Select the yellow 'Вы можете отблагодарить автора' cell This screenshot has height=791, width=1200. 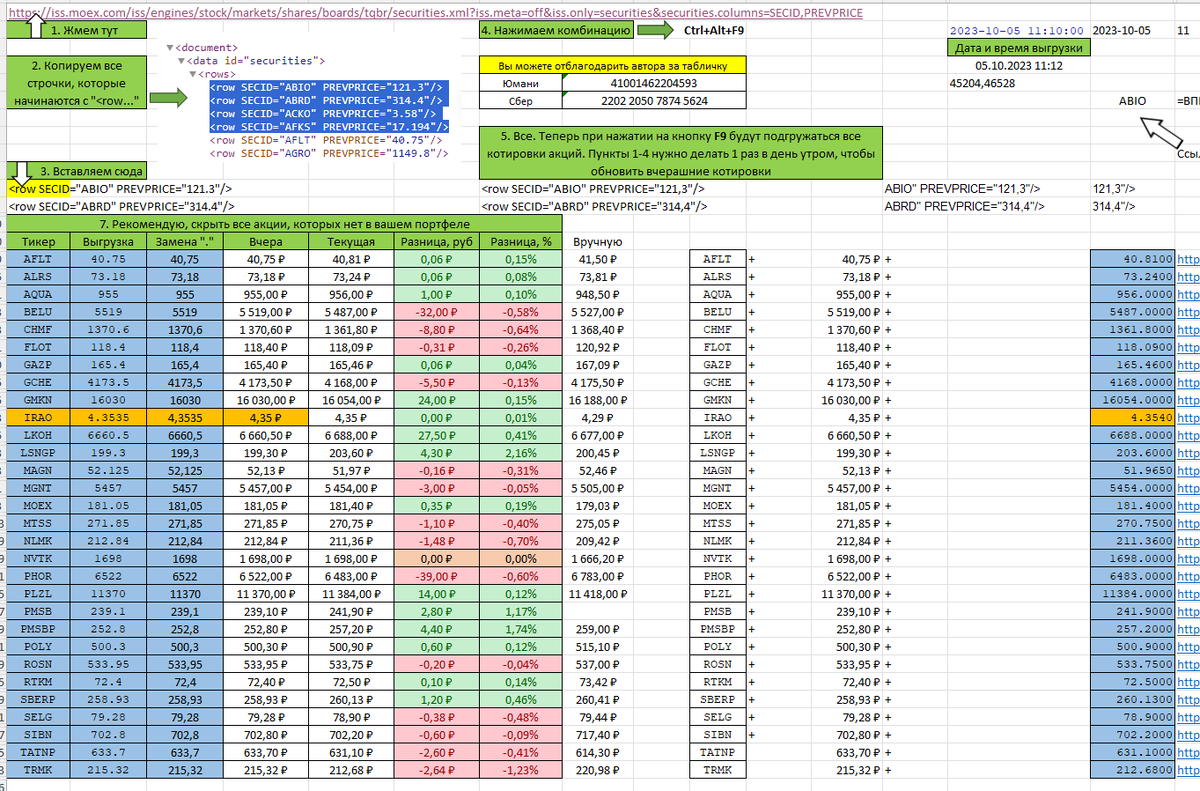coord(613,66)
